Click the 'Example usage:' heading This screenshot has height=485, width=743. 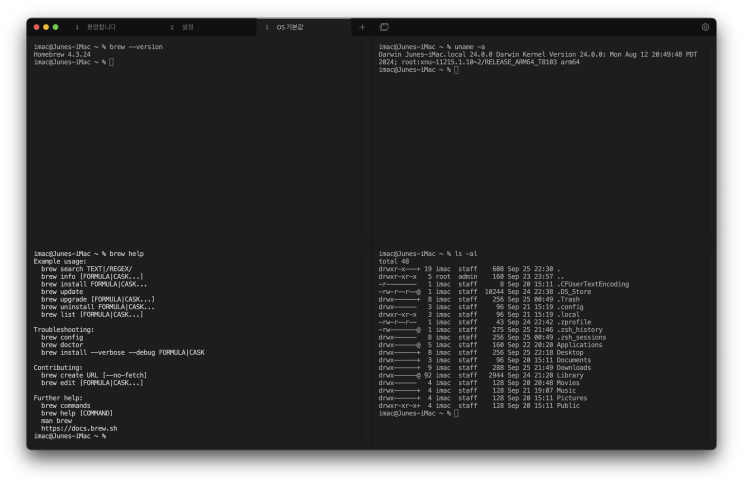[60, 261]
